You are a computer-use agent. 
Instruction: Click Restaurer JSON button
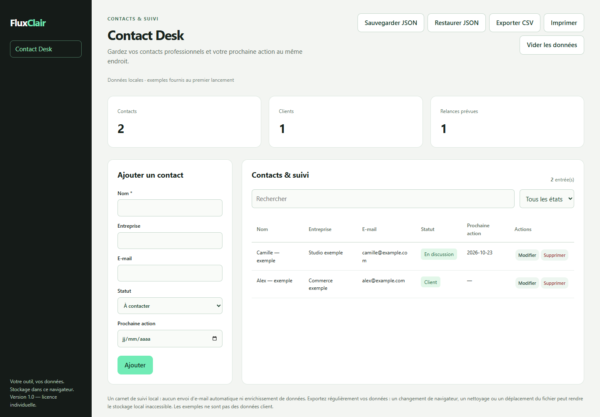pyautogui.click(x=457, y=23)
